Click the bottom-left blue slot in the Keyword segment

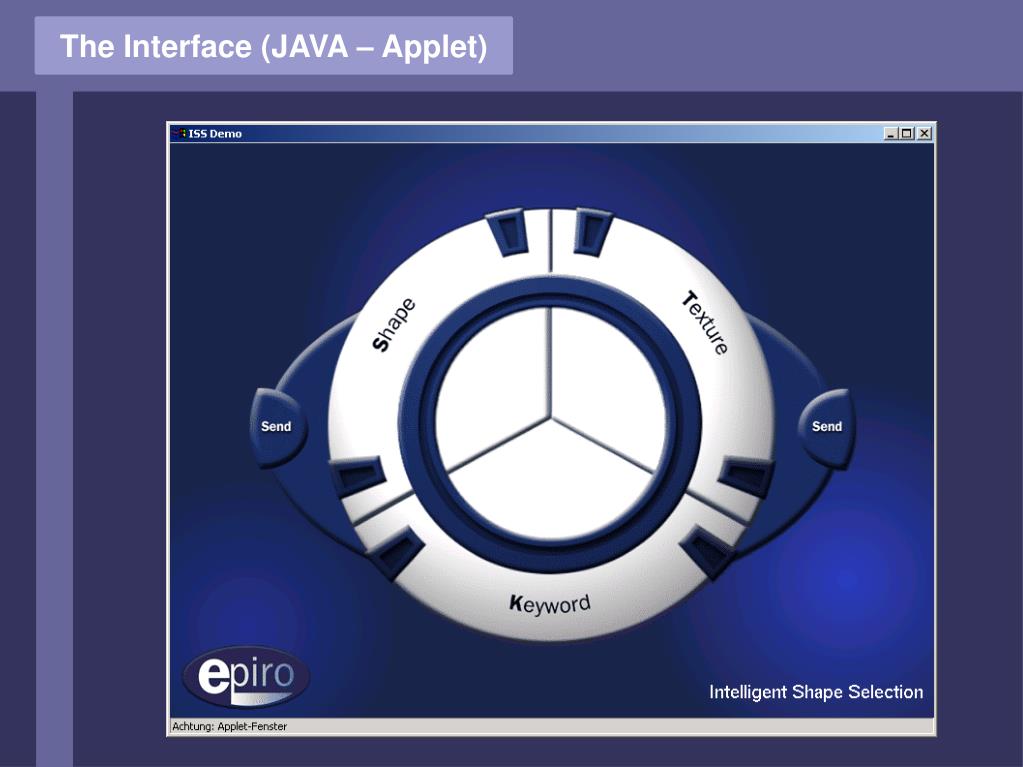(x=395, y=550)
